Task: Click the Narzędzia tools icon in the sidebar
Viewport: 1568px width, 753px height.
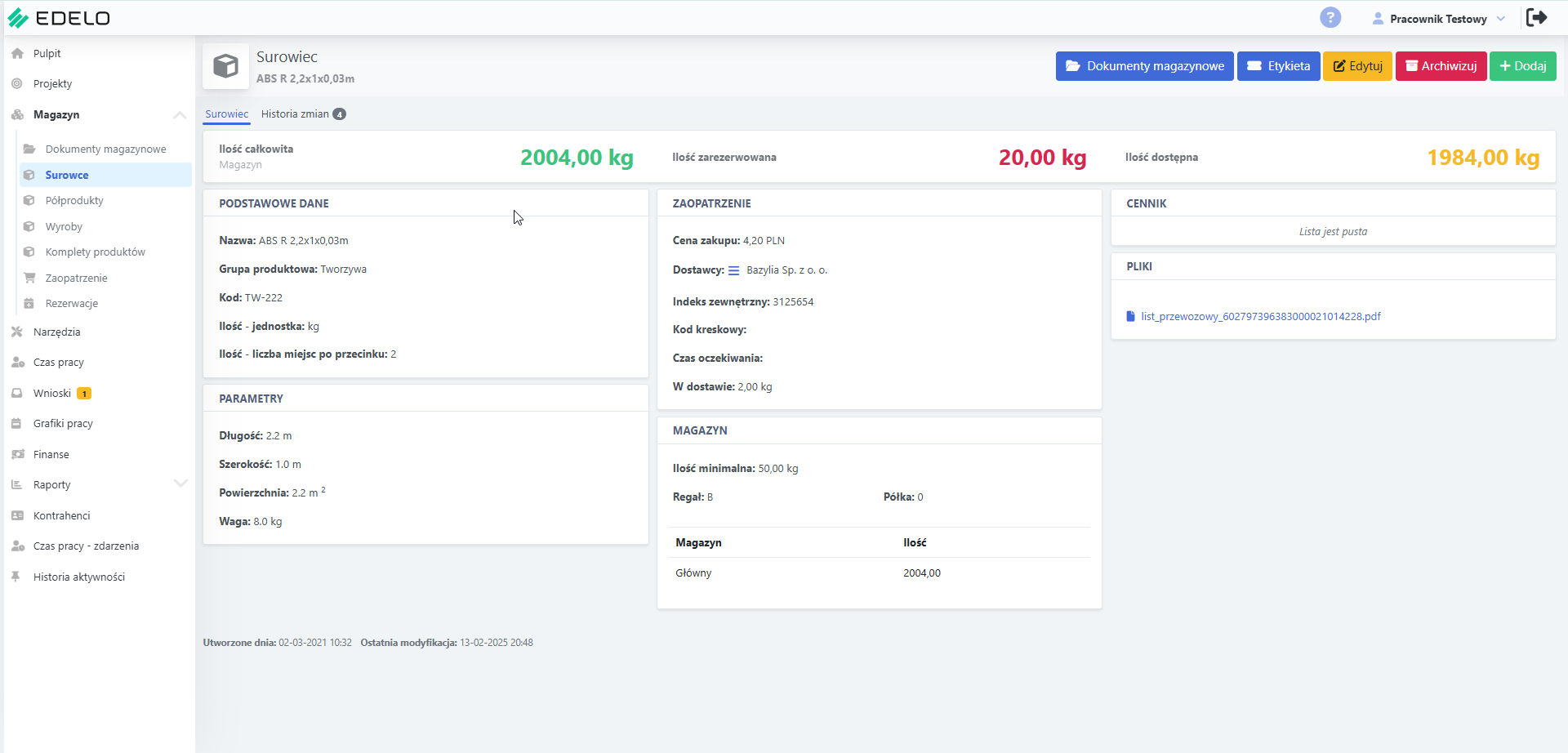Action: (17, 332)
